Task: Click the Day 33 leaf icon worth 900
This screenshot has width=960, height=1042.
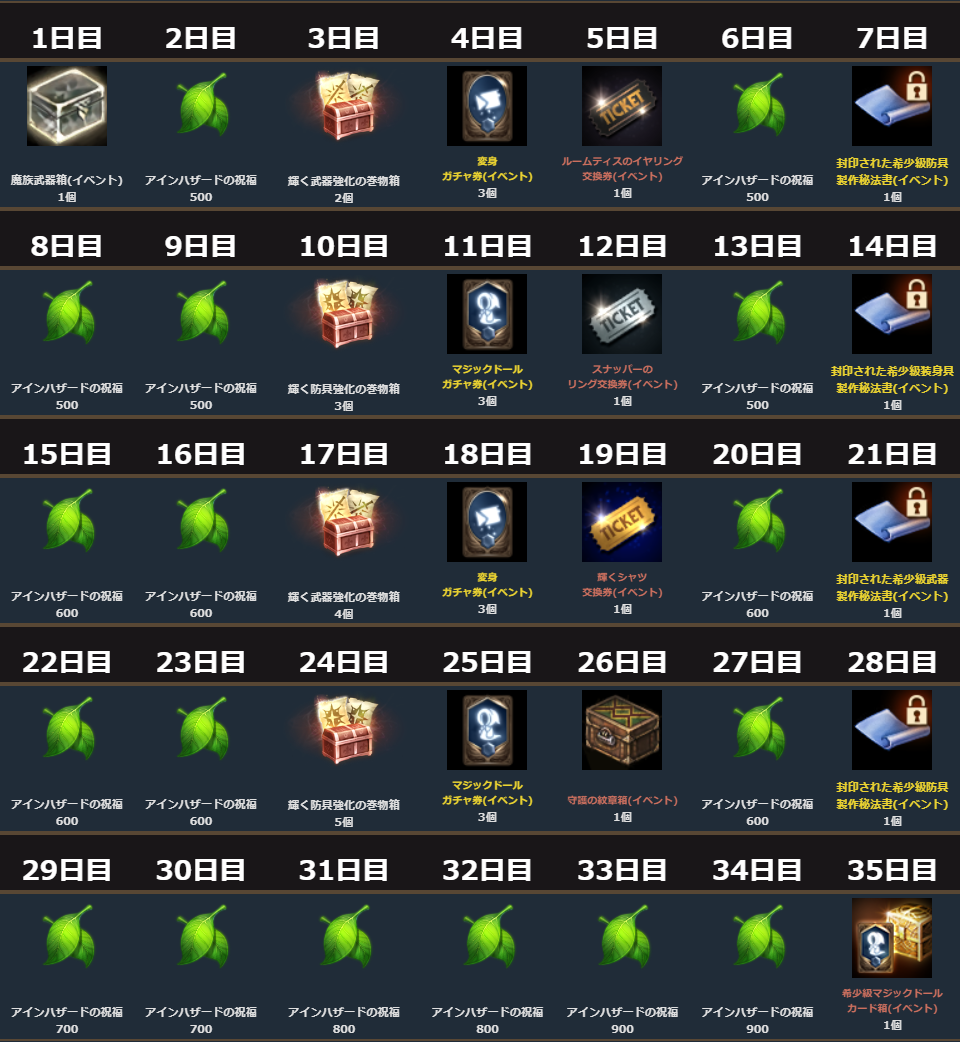Action: click(624, 936)
